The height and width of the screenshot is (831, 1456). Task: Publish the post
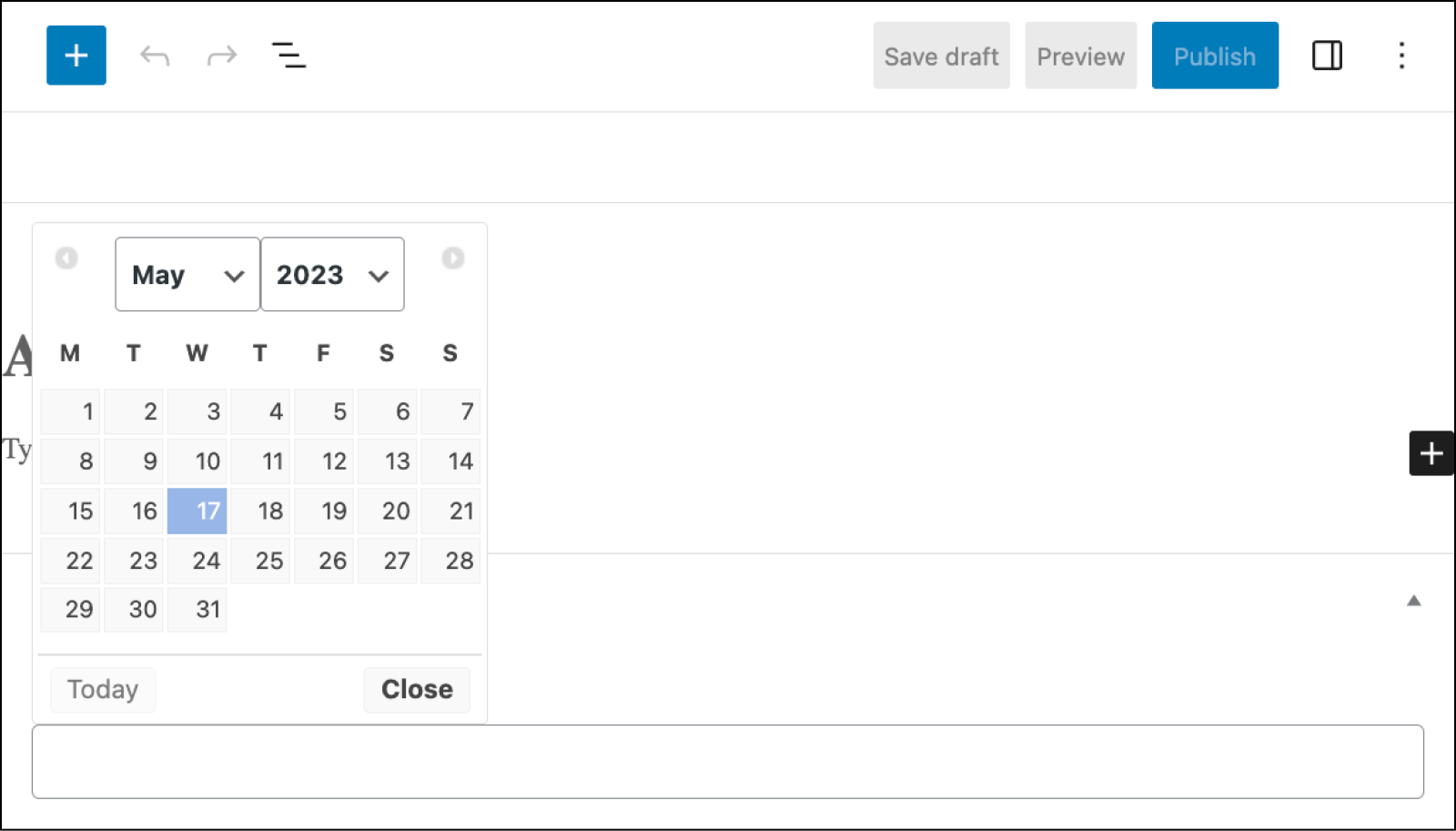coord(1215,56)
